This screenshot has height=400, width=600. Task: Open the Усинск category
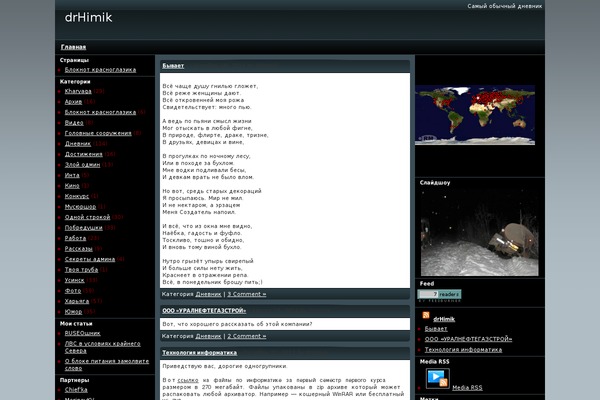(x=74, y=280)
